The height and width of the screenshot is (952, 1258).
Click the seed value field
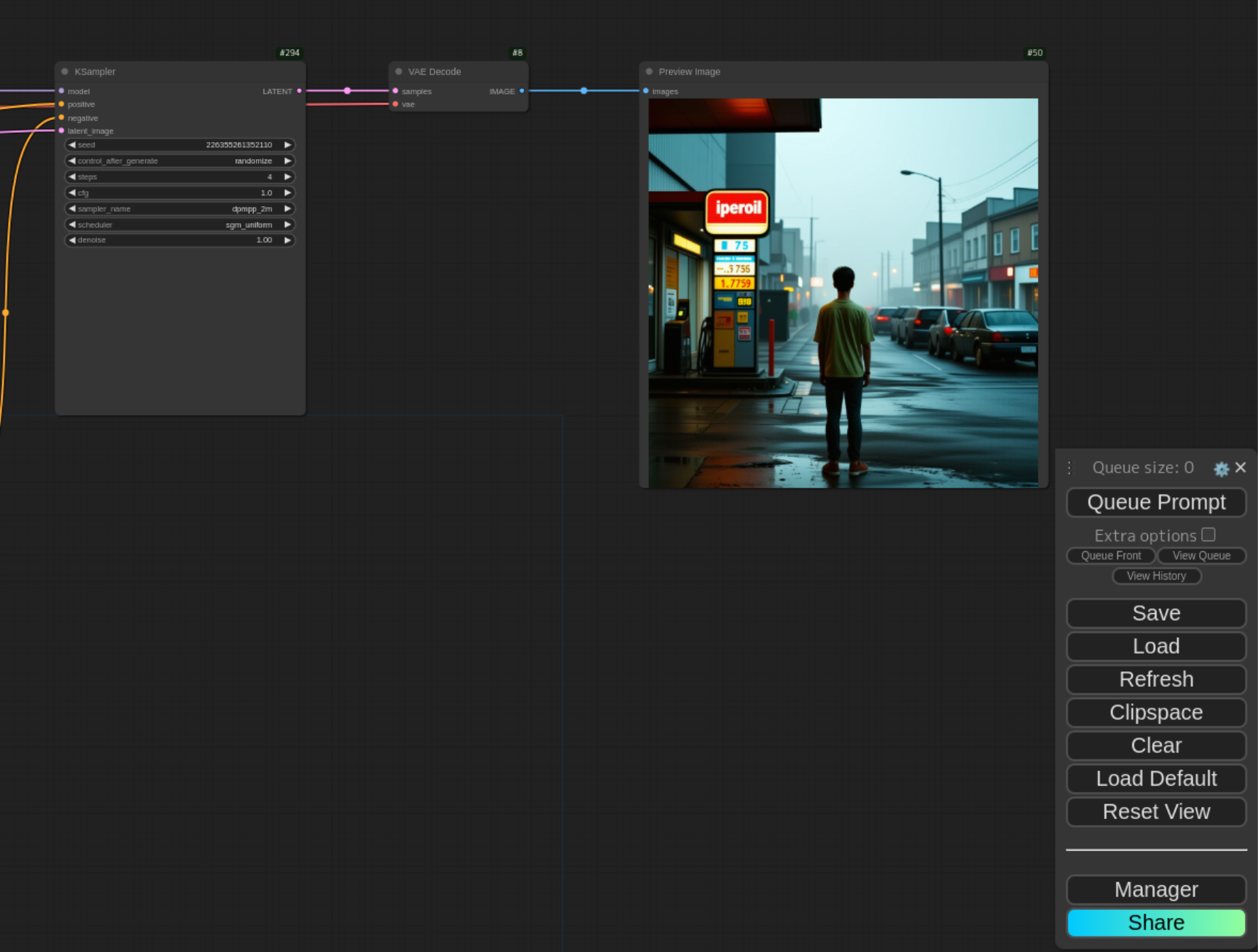click(x=180, y=145)
